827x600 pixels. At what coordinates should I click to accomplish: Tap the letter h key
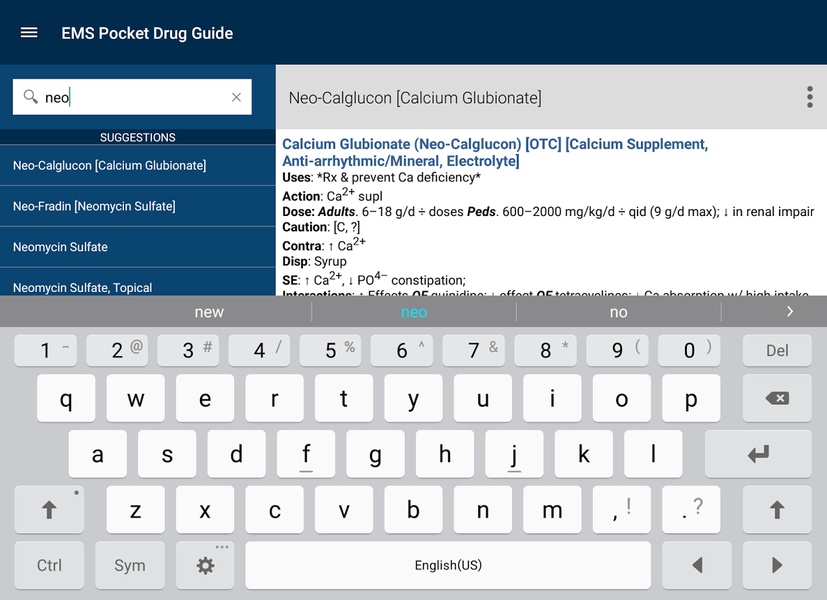coord(445,454)
